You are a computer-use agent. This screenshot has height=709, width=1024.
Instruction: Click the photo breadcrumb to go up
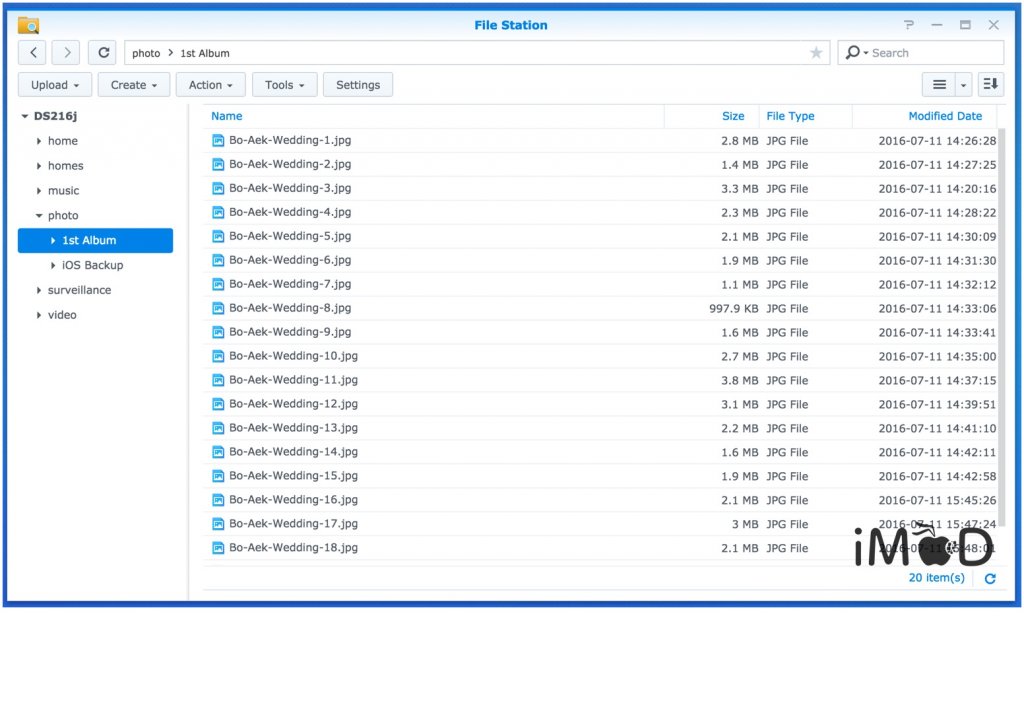(x=146, y=52)
